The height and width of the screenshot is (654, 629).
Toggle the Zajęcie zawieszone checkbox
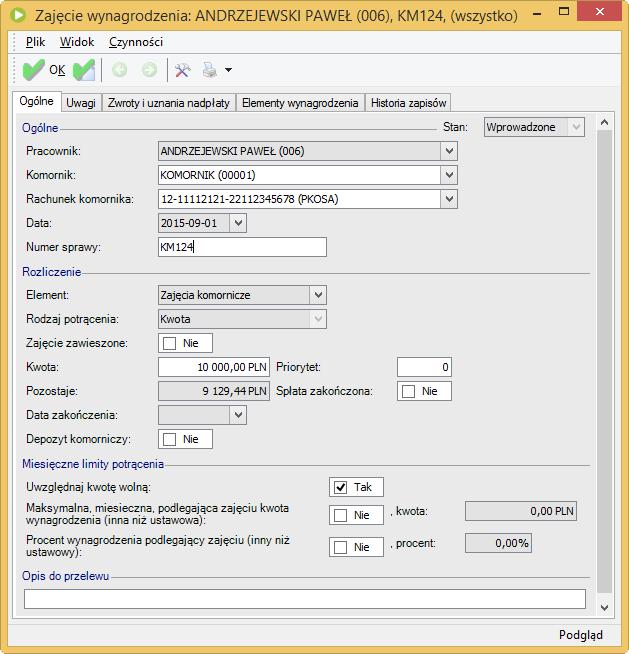point(169,344)
